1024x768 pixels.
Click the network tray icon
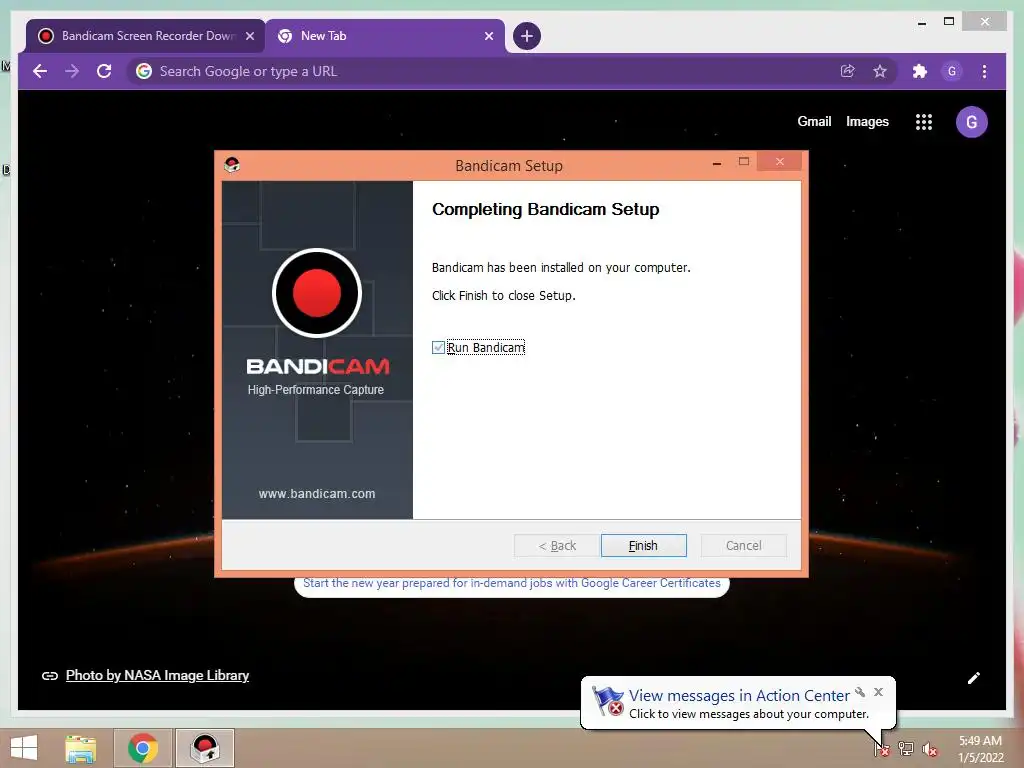tap(906, 748)
